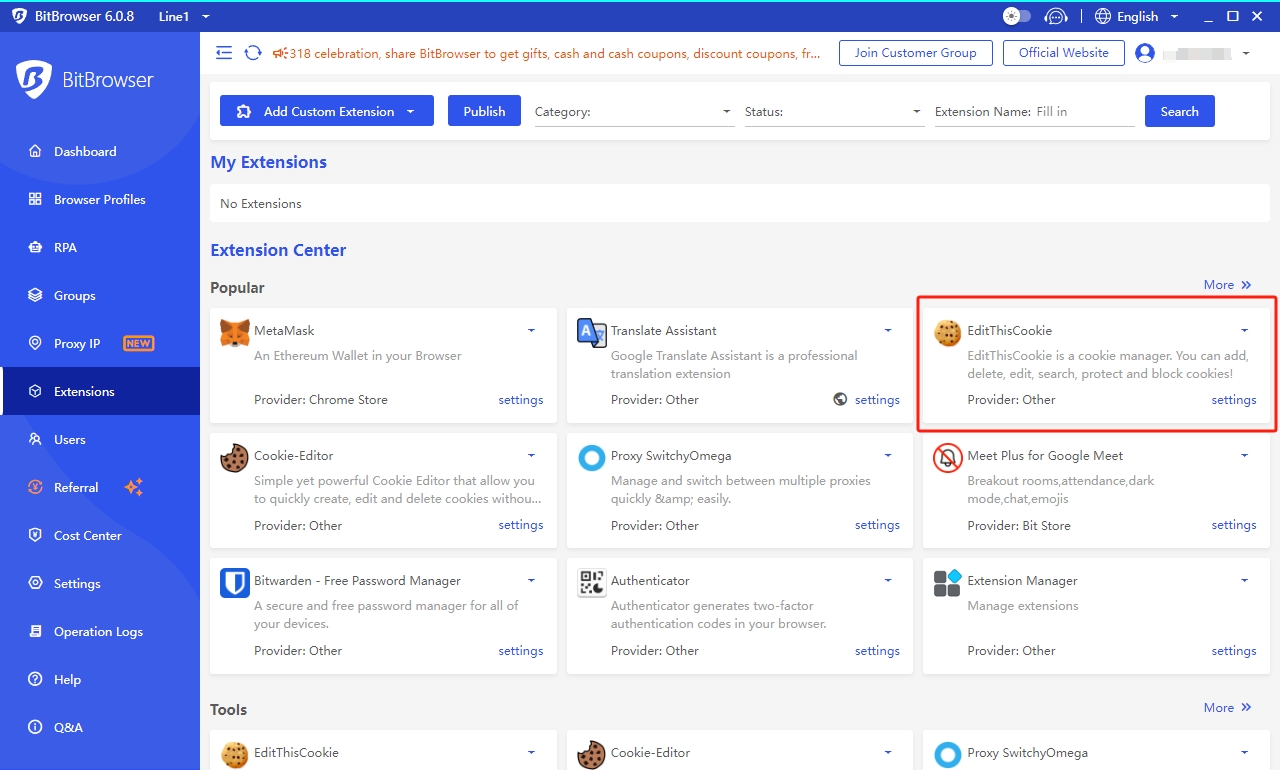
Task: Open the user account avatar icon
Action: [1145, 53]
